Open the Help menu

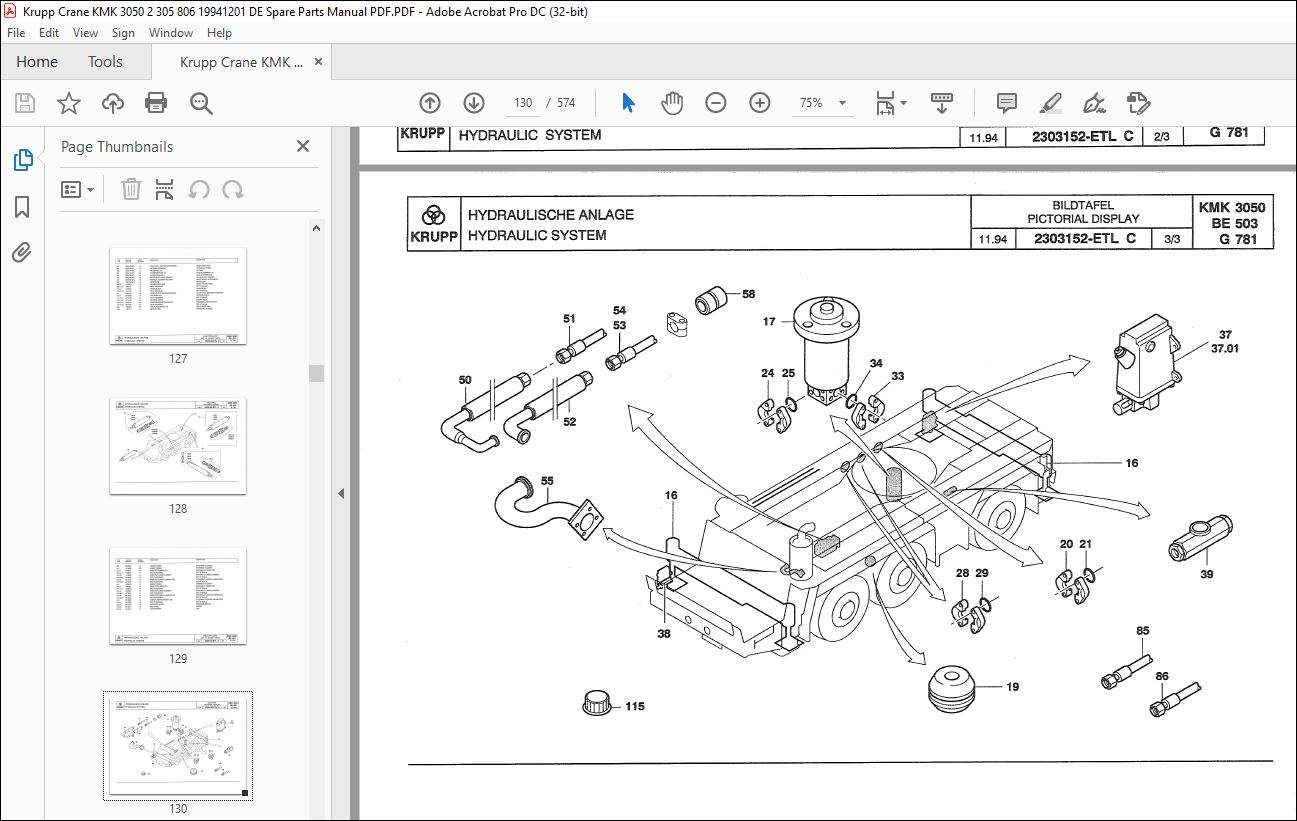click(x=219, y=33)
